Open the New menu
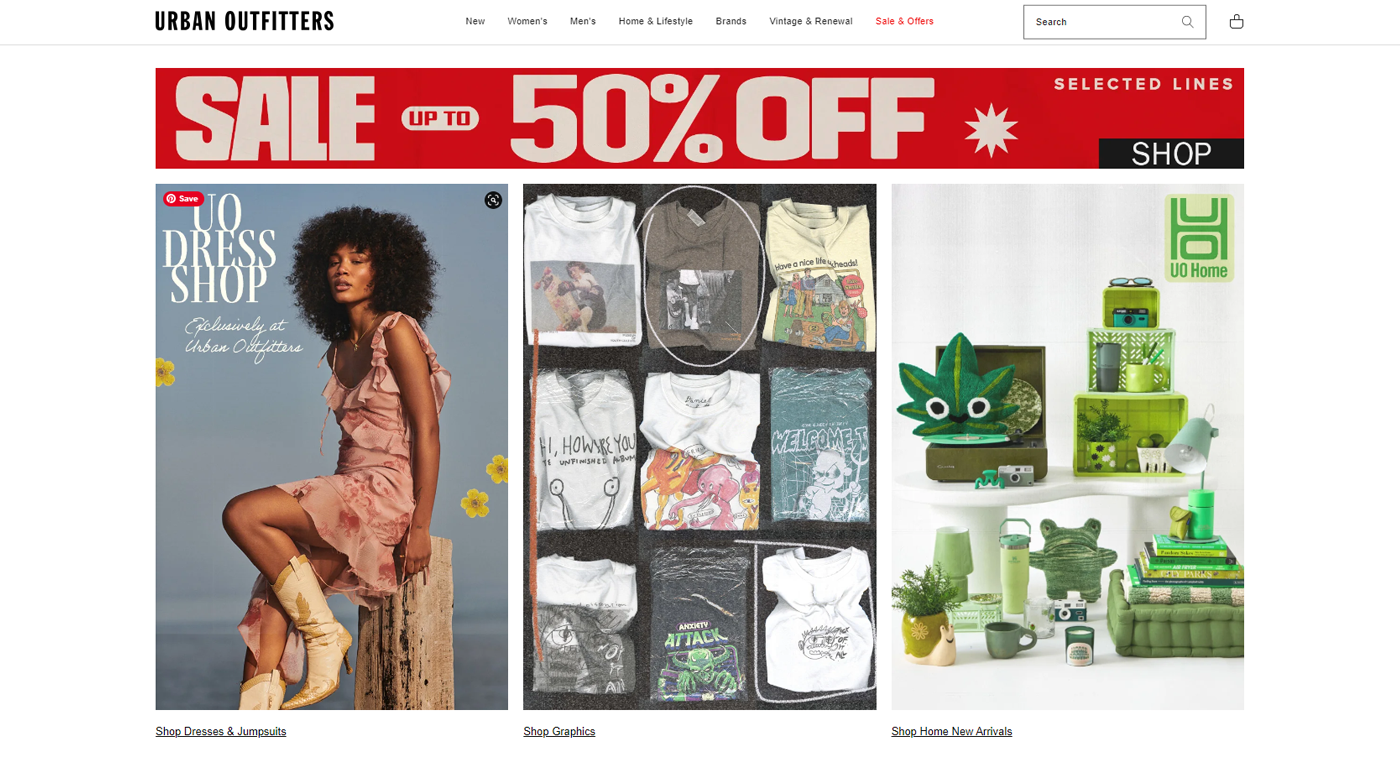This screenshot has height=759, width=1400. tap(475, 21)
